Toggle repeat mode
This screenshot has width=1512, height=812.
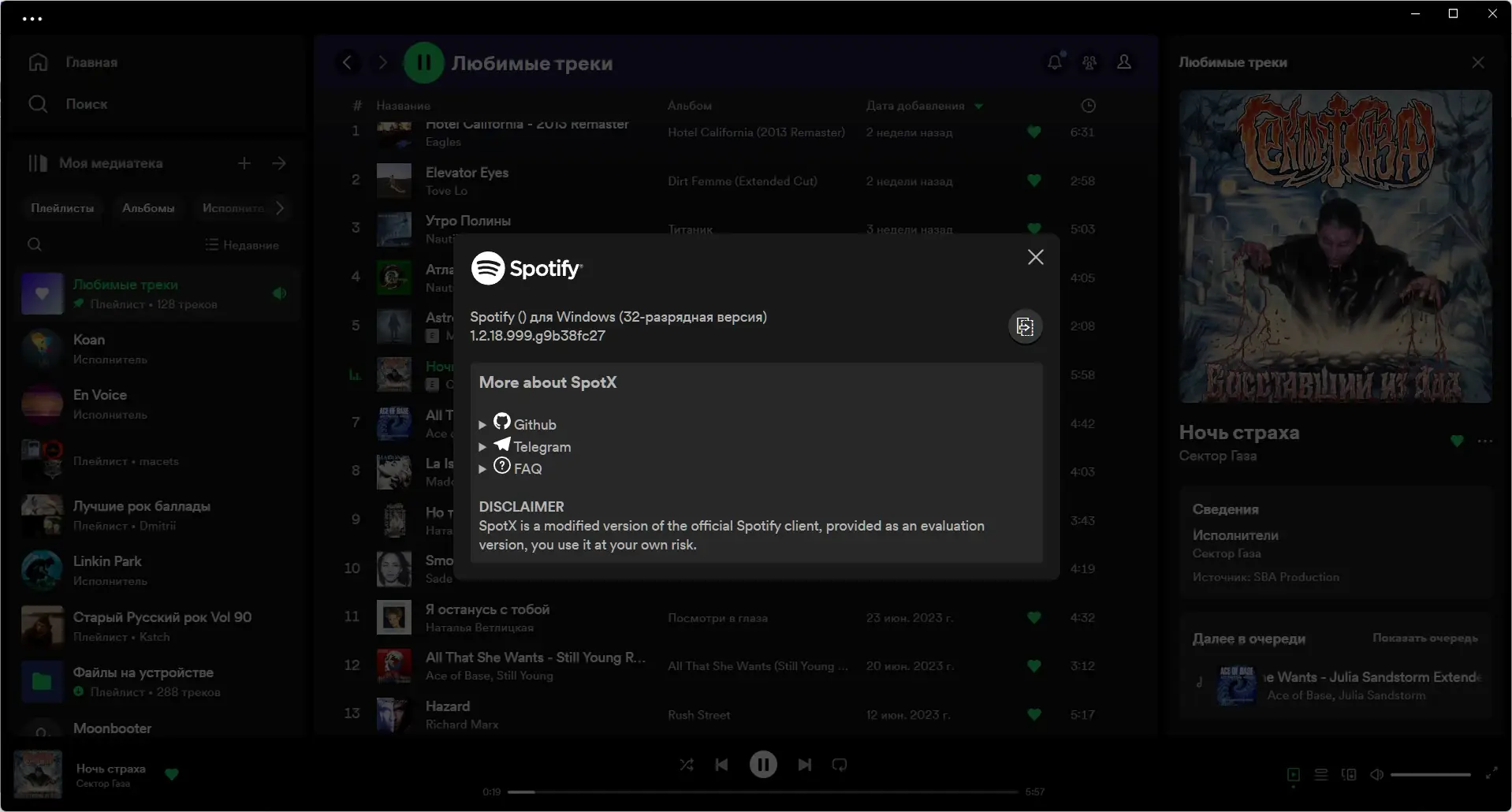[x=840, y=765]
